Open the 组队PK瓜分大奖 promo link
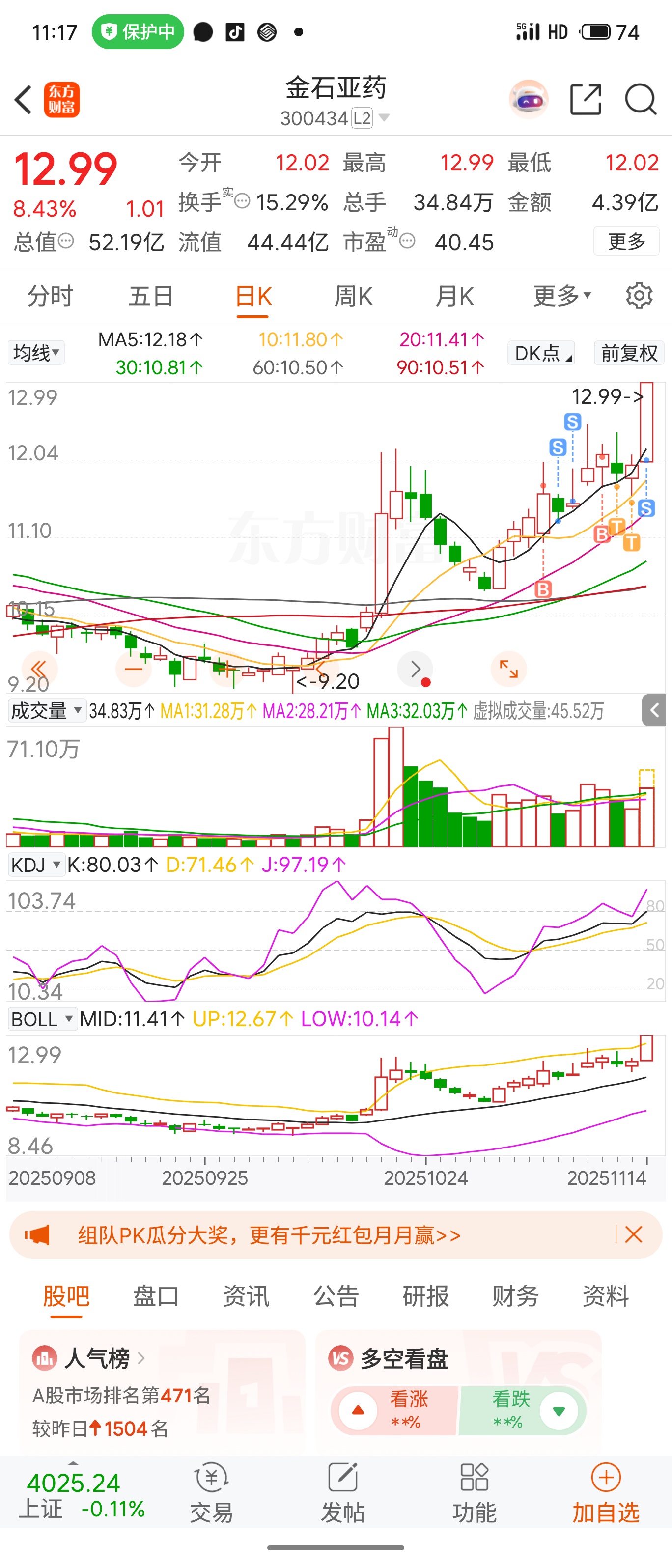Image resolution: width=672 pixels, height=1568 pixels. [x=269, y=1234]
